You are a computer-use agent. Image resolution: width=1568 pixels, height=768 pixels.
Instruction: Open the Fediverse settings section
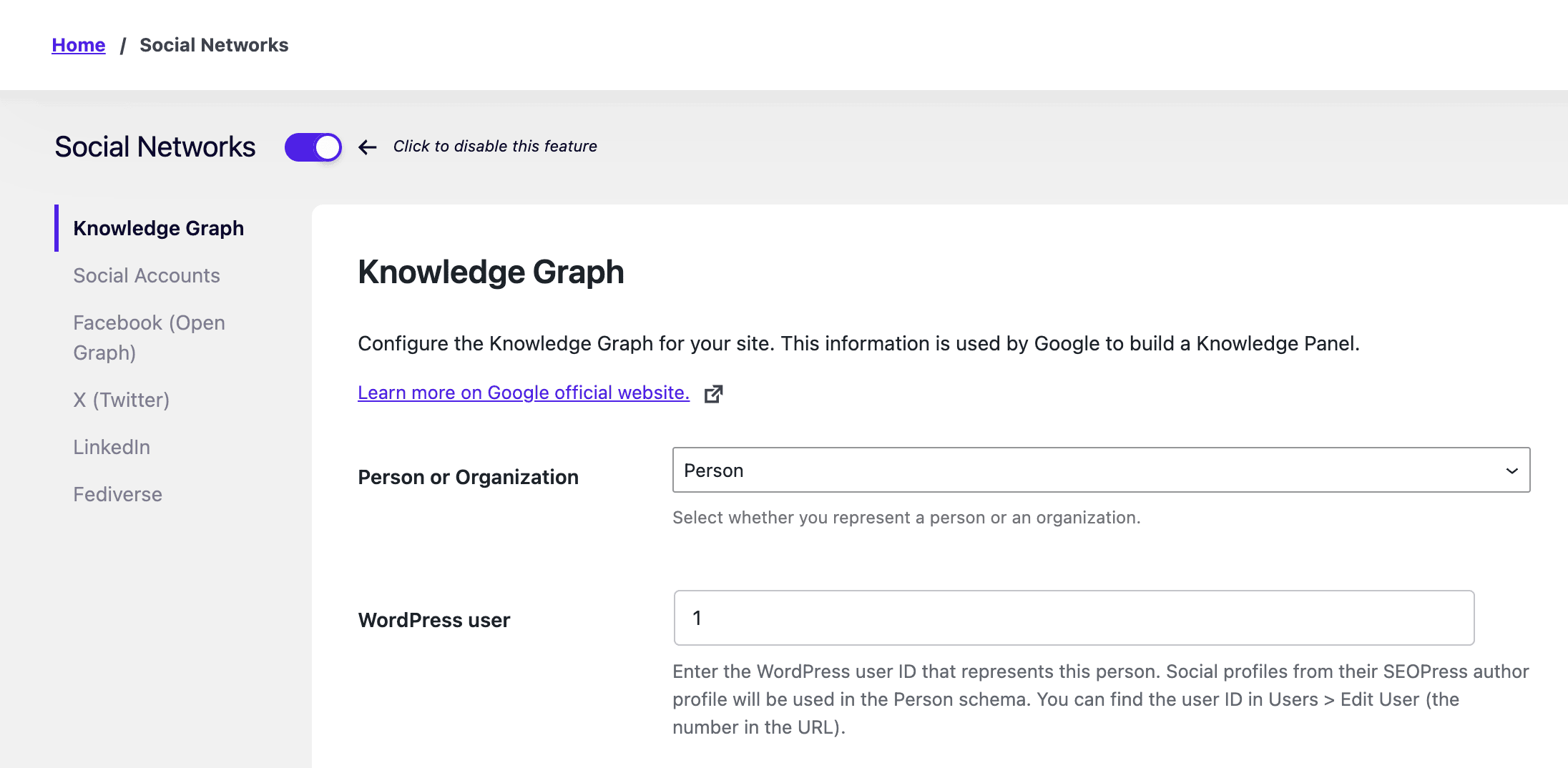(x=117, y=493)
